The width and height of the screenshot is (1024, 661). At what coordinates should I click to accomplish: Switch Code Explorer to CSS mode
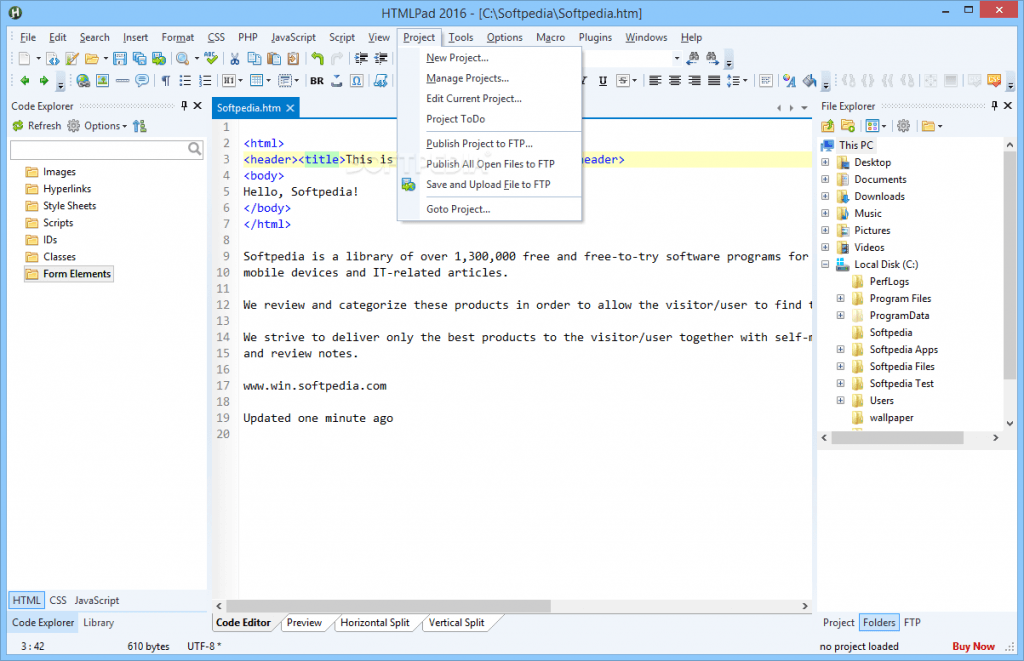point(58,600)
